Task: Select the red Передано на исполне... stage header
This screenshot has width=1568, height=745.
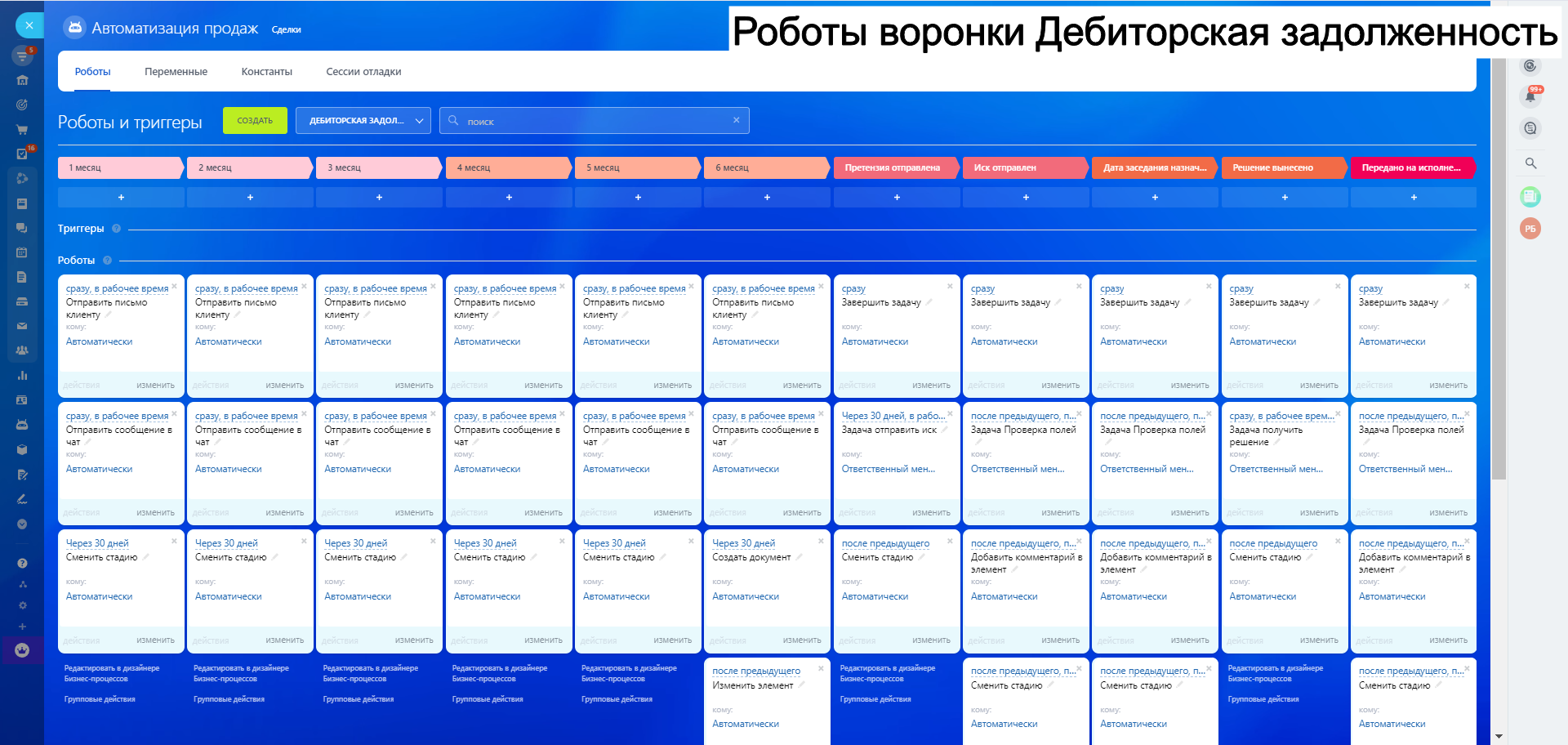Action: 1412,167
